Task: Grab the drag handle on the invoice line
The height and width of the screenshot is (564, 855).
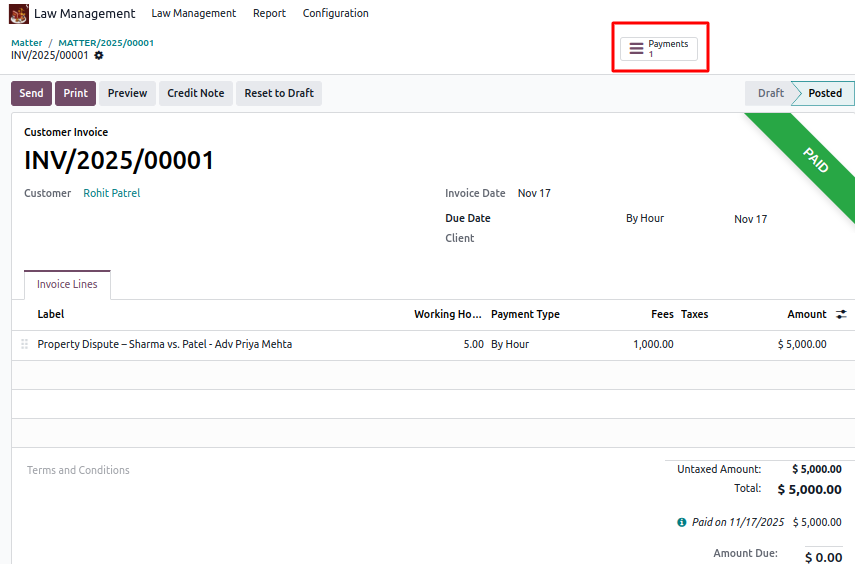Action: point(25,344)
